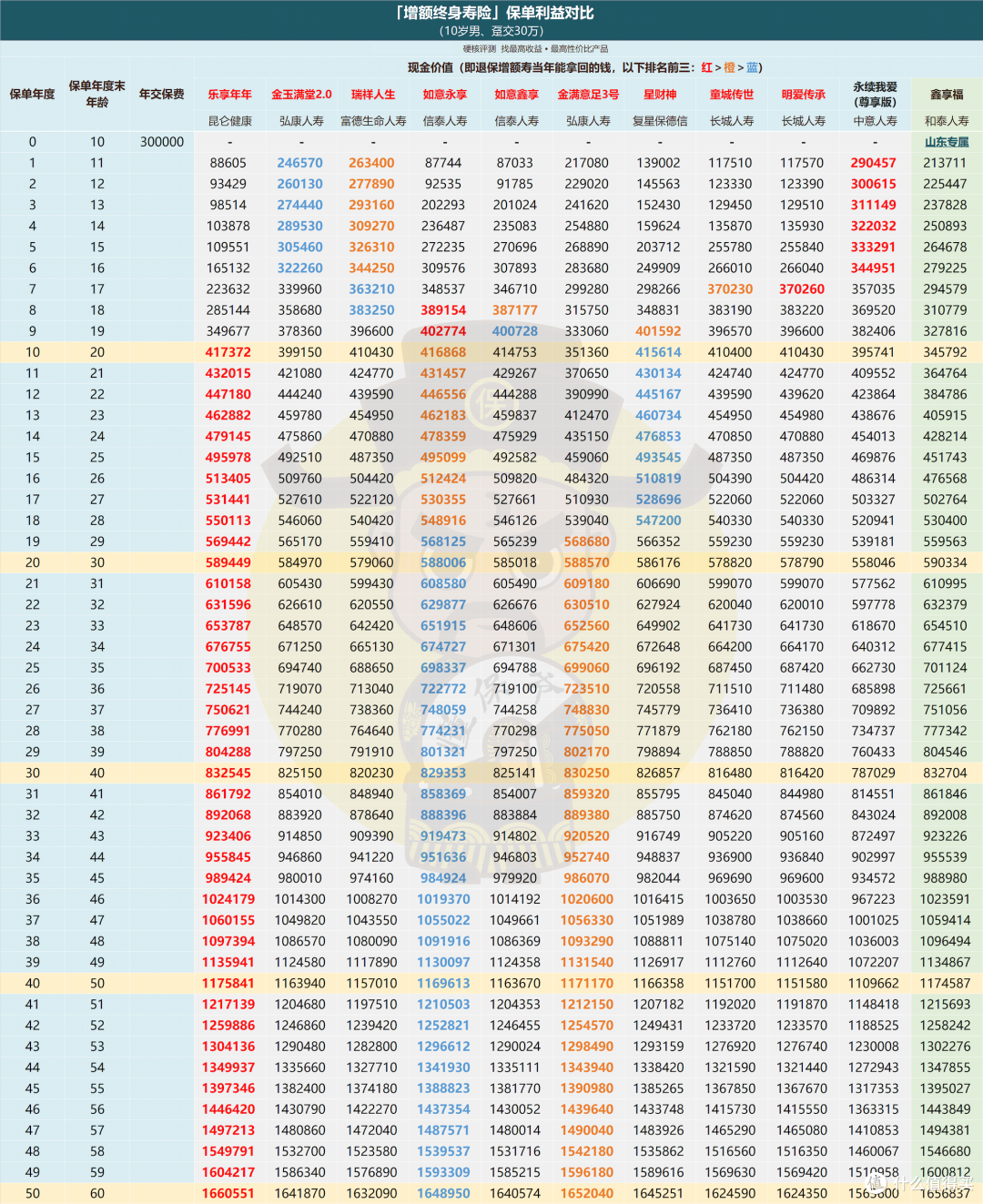983x1204 pixels.
Task: Select value 1645251 in last row
Action: 659,1193
